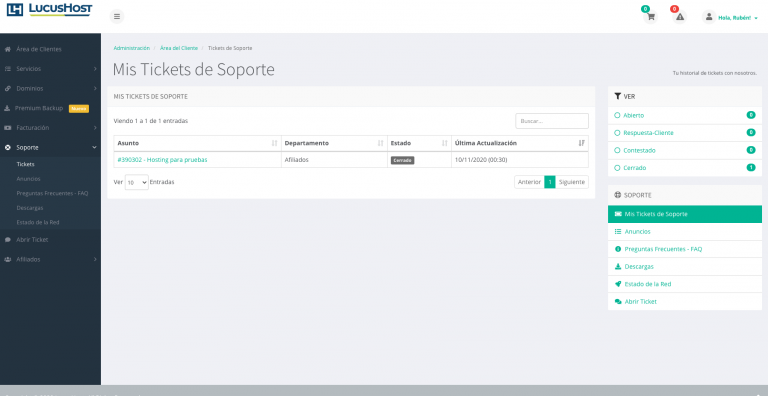768x396 pixels.
Task: Expand the Dominios sidebar chevron
Action: pos(95,88)
